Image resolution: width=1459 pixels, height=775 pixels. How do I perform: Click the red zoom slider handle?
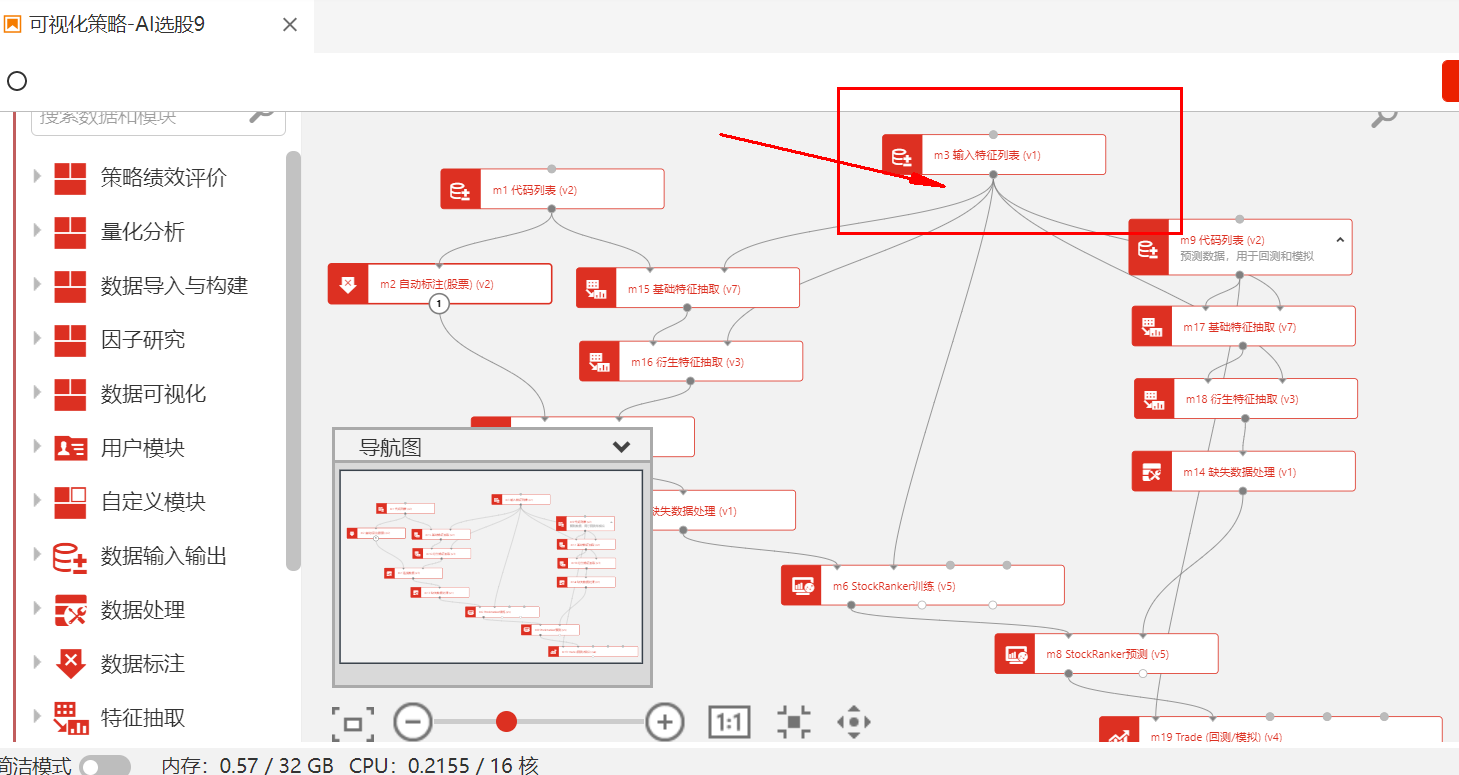[507, 721]
